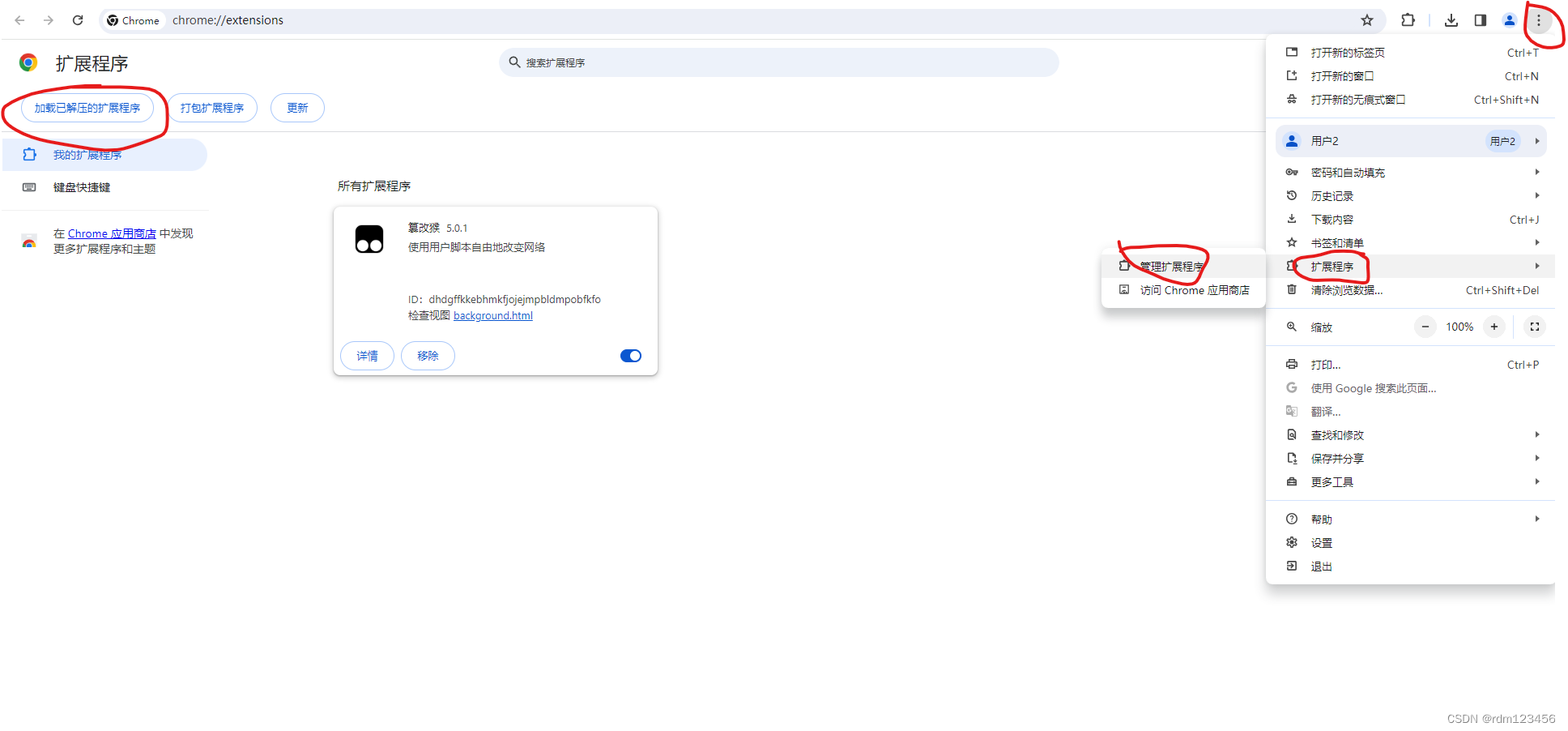The height and width of the screenshot is (731, 1568).
Task: Click the fullscreen icon in zoom row
Action: pyautogui.click(x=1535, y=327)
